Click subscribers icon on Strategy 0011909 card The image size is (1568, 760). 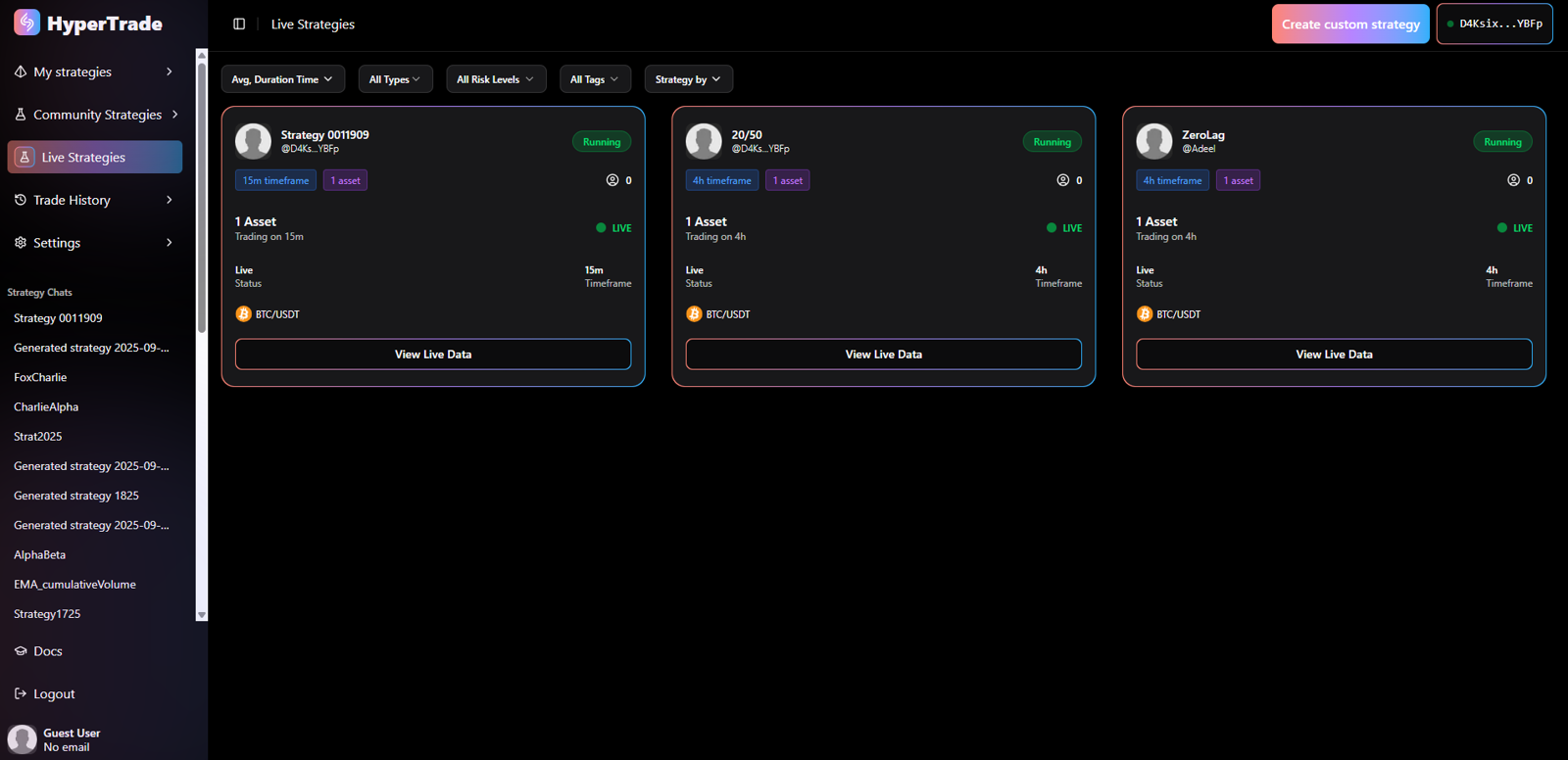tap(612, 180)
